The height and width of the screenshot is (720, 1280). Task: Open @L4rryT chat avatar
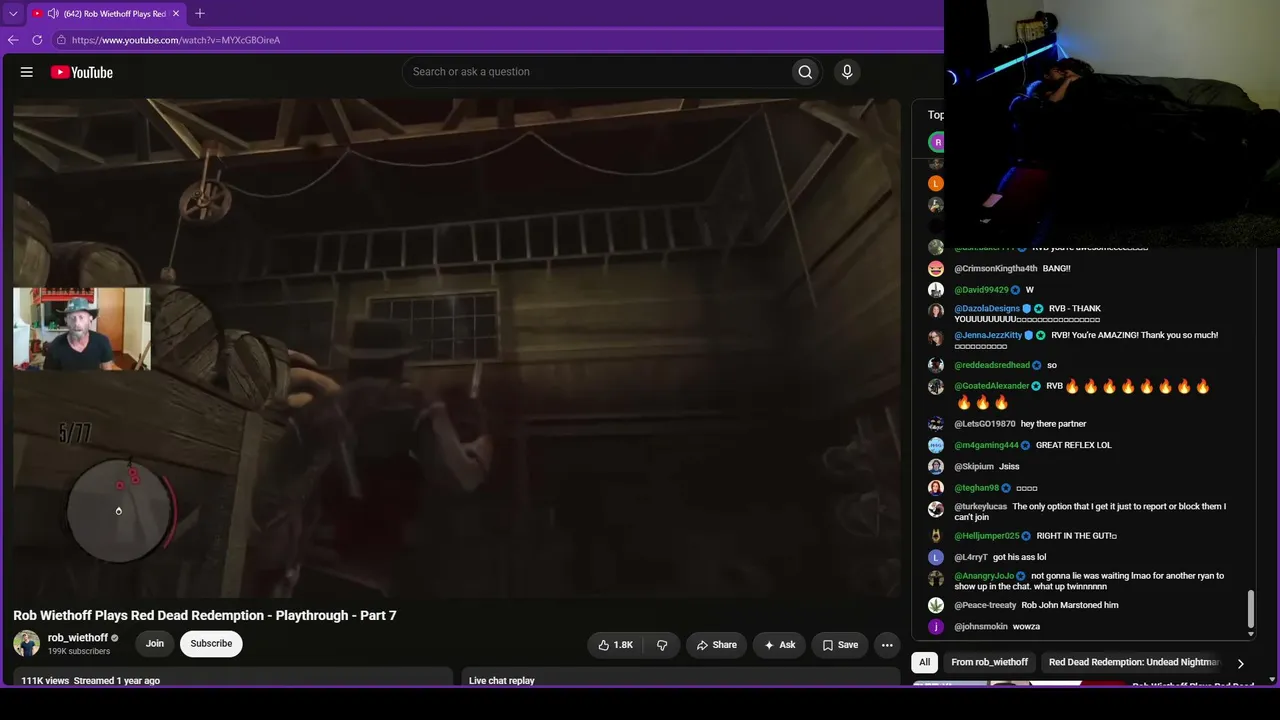click(x=936, y=557)
